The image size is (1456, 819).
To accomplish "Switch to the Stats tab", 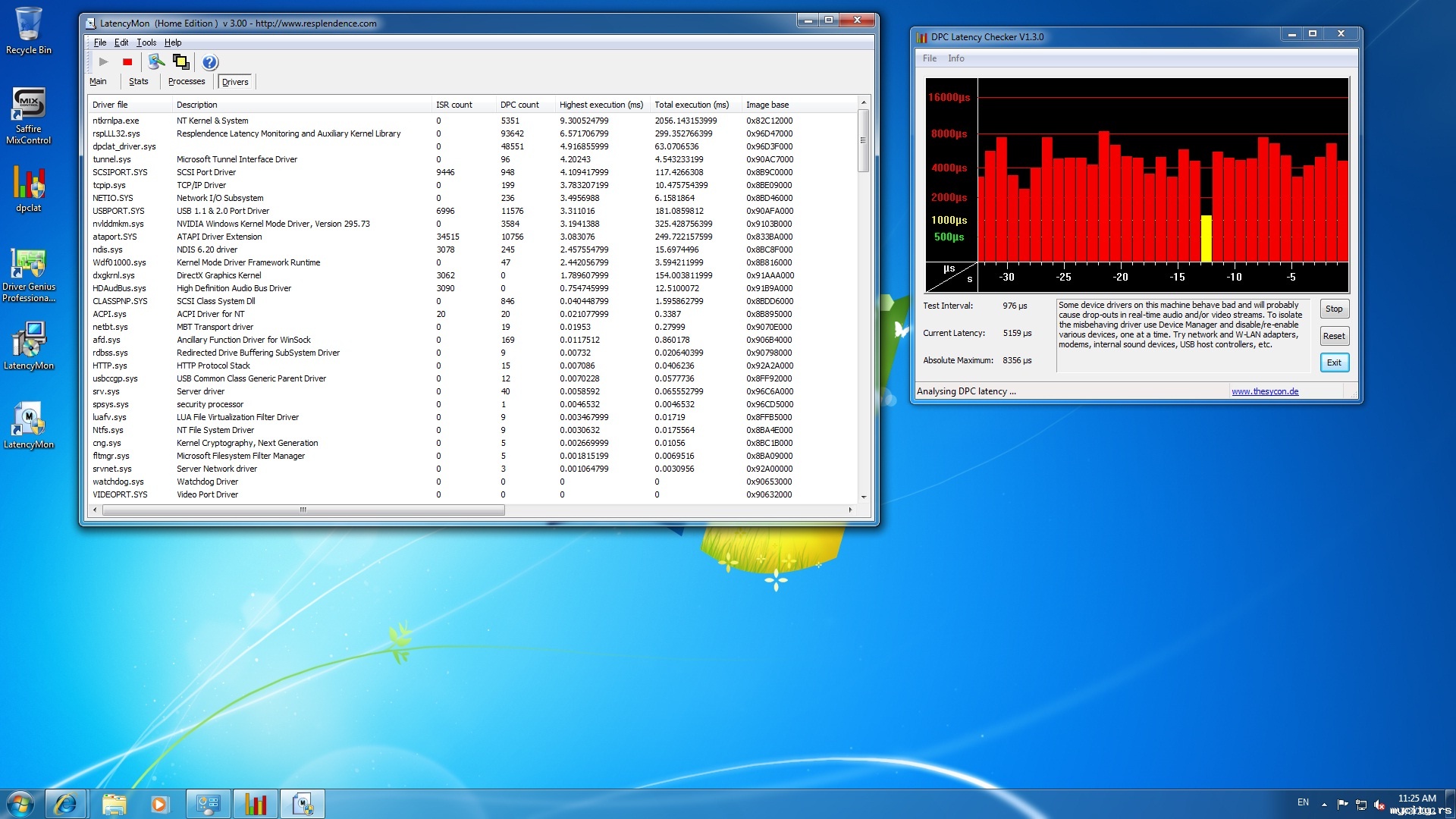I will (139, 82).
